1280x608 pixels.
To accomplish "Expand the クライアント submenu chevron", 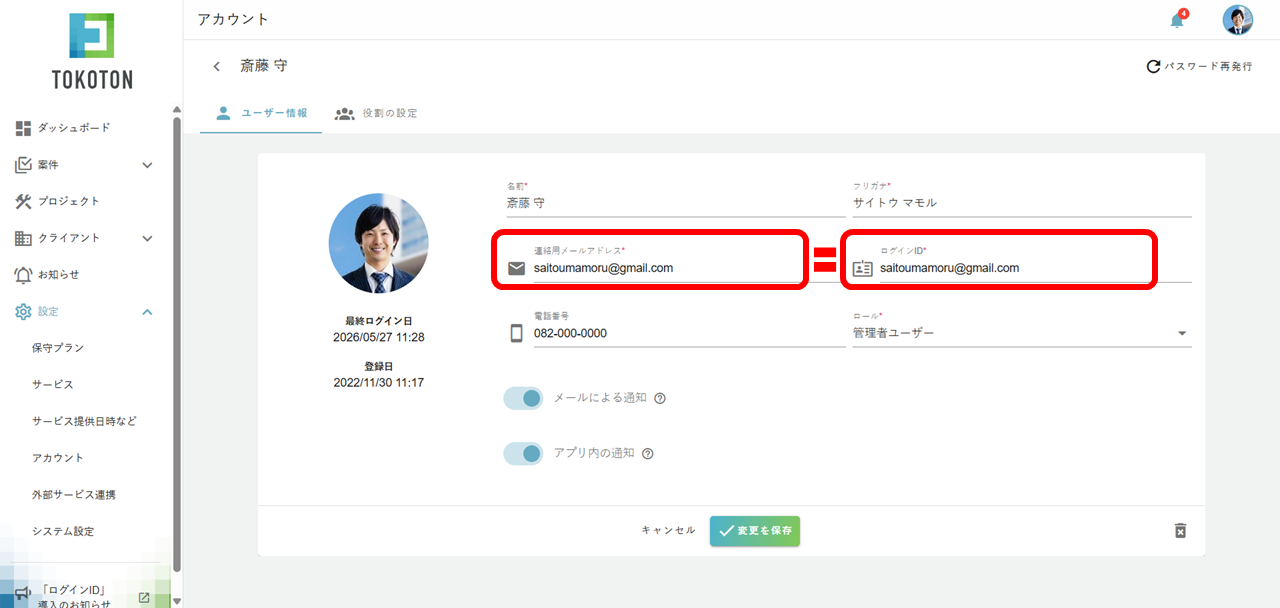I will tap(147, 238).
